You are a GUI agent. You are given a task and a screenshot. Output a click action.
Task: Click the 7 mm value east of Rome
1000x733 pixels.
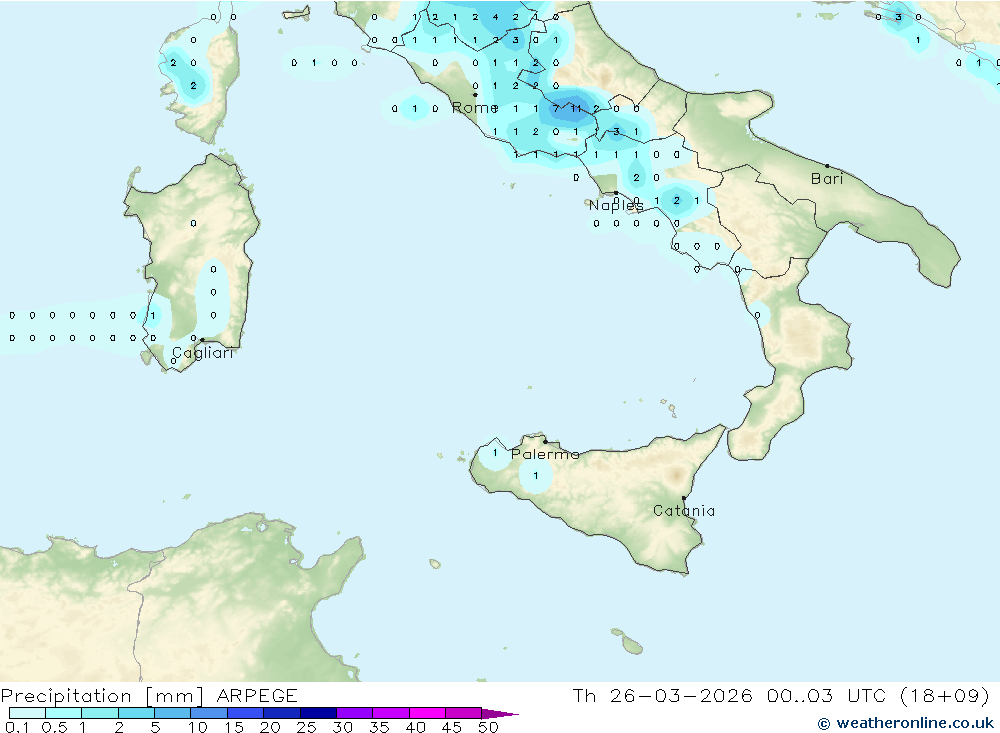coord(556,108)
